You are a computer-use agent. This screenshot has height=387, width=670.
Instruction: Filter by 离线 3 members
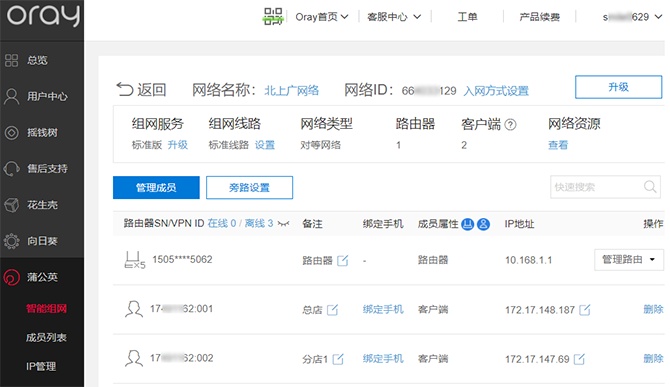click(x=259, y=223)
